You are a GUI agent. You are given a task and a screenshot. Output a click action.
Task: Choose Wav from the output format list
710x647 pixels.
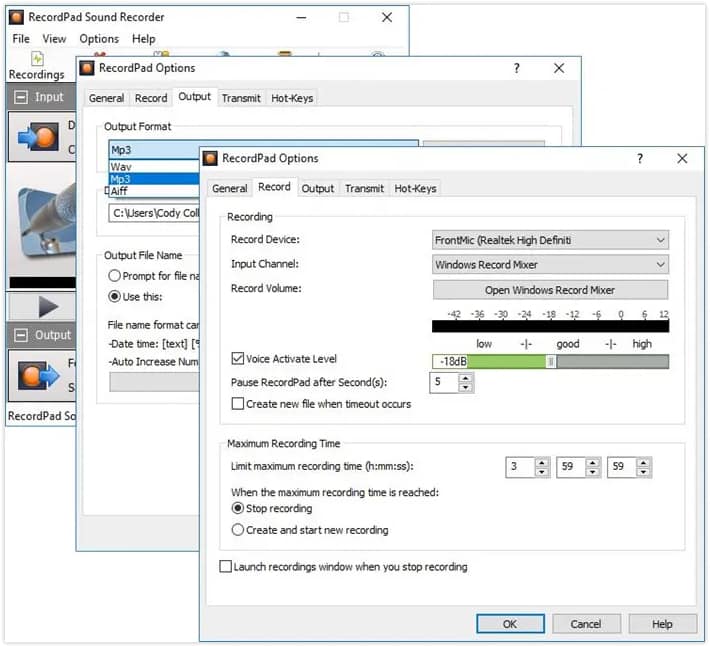pos(122,167)
